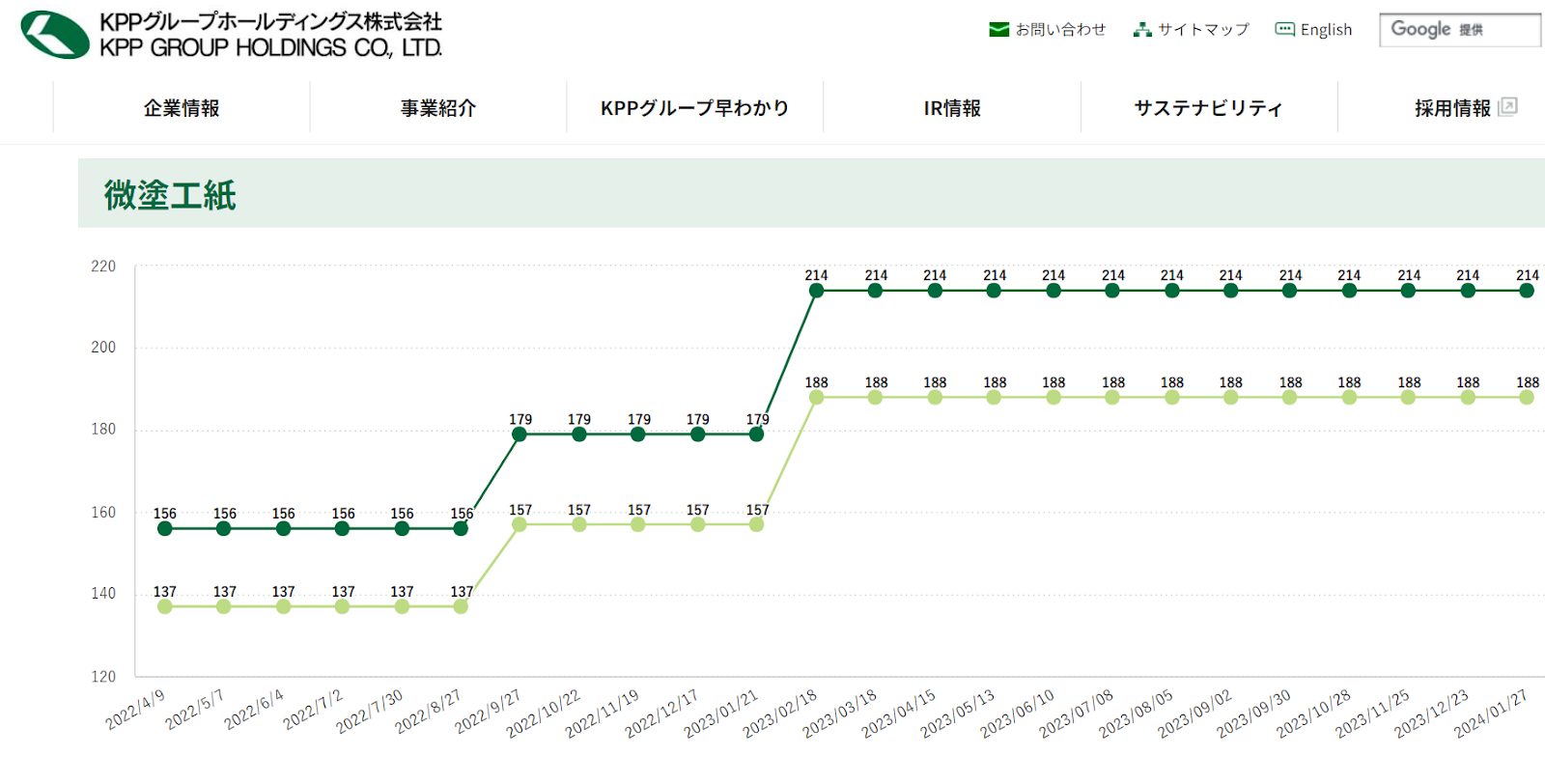Open the お問い合わせ contact link
Image resolution: width=1545 pixels, height=784 pixels.
(1060, 30)
